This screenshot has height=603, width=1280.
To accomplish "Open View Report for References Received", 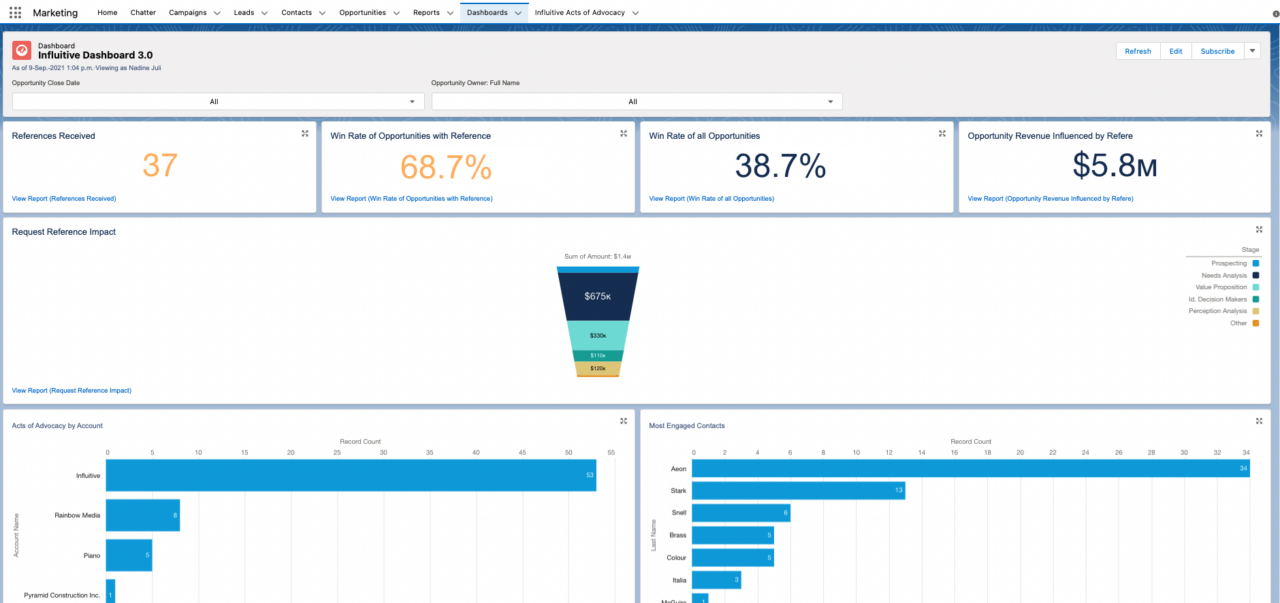I will pos(63,198).
